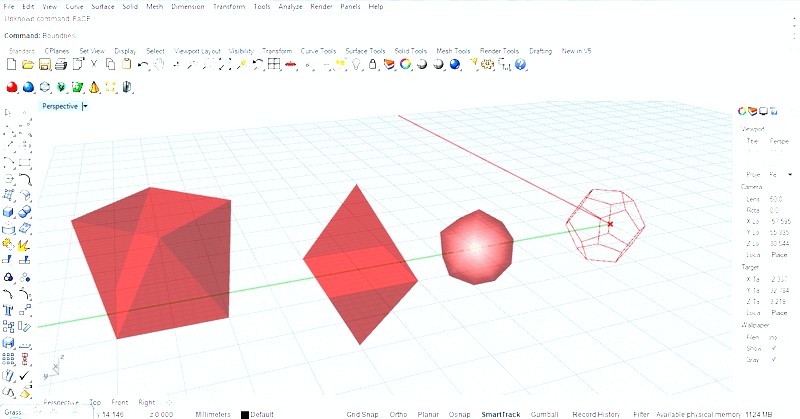Open the Solid menu
The height and width of the screenshot is (419, 800).
point(130,7)
